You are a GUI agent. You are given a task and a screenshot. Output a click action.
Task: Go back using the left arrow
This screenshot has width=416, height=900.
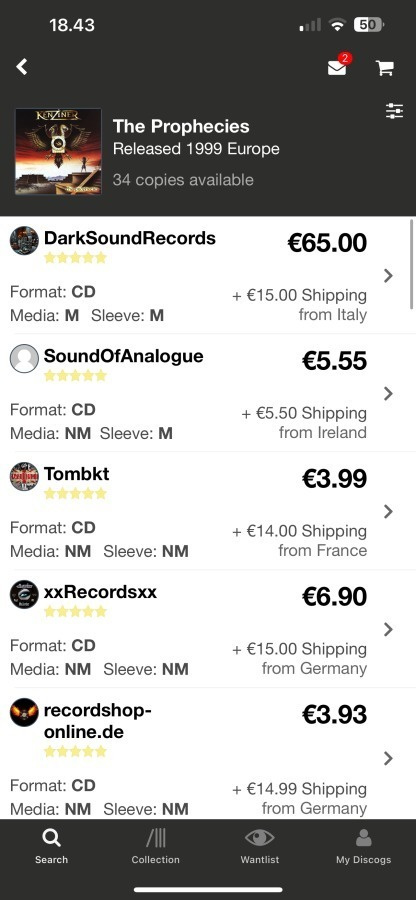pos(22,67)
